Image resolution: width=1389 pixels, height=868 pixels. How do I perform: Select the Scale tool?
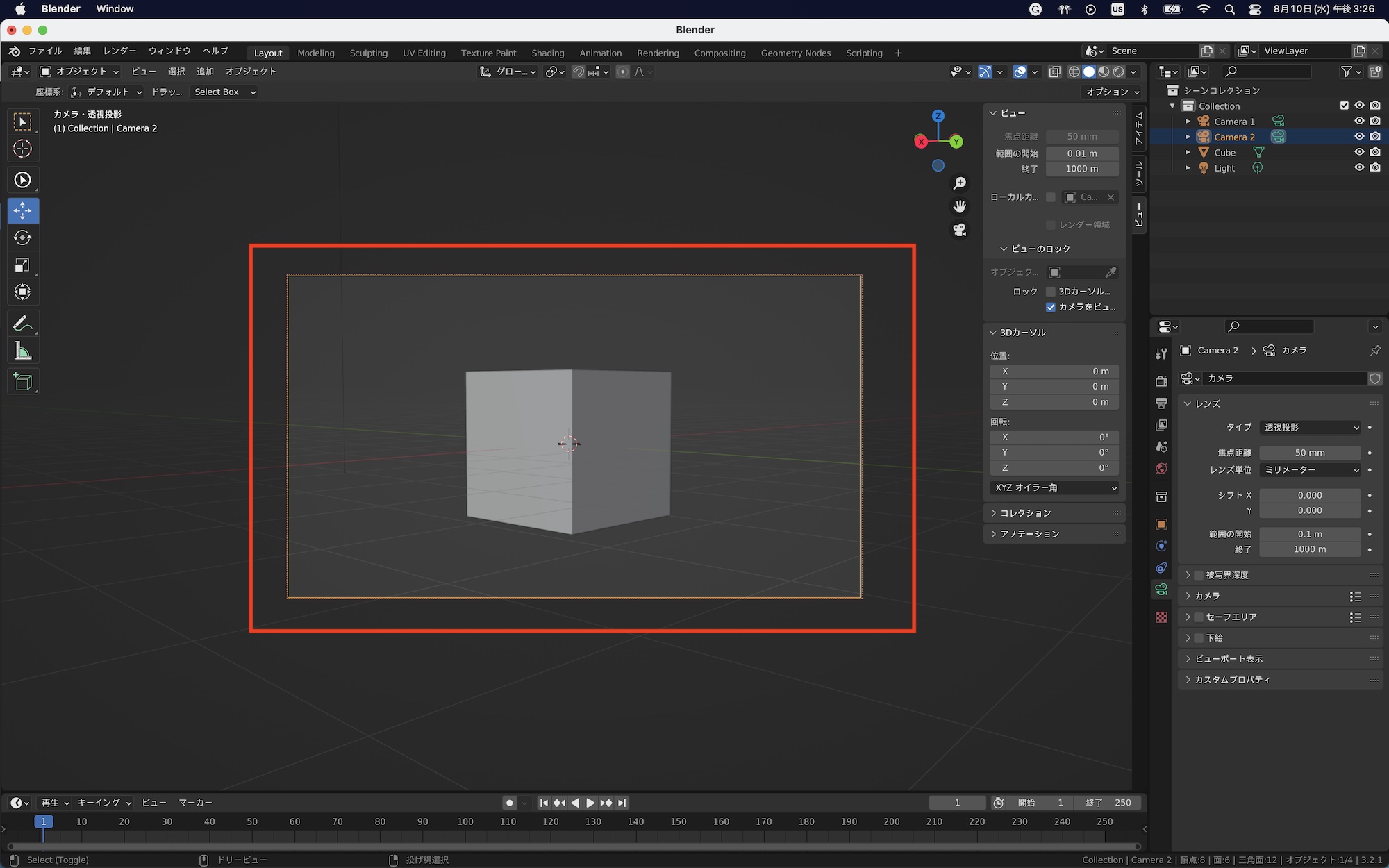[23, 265]
